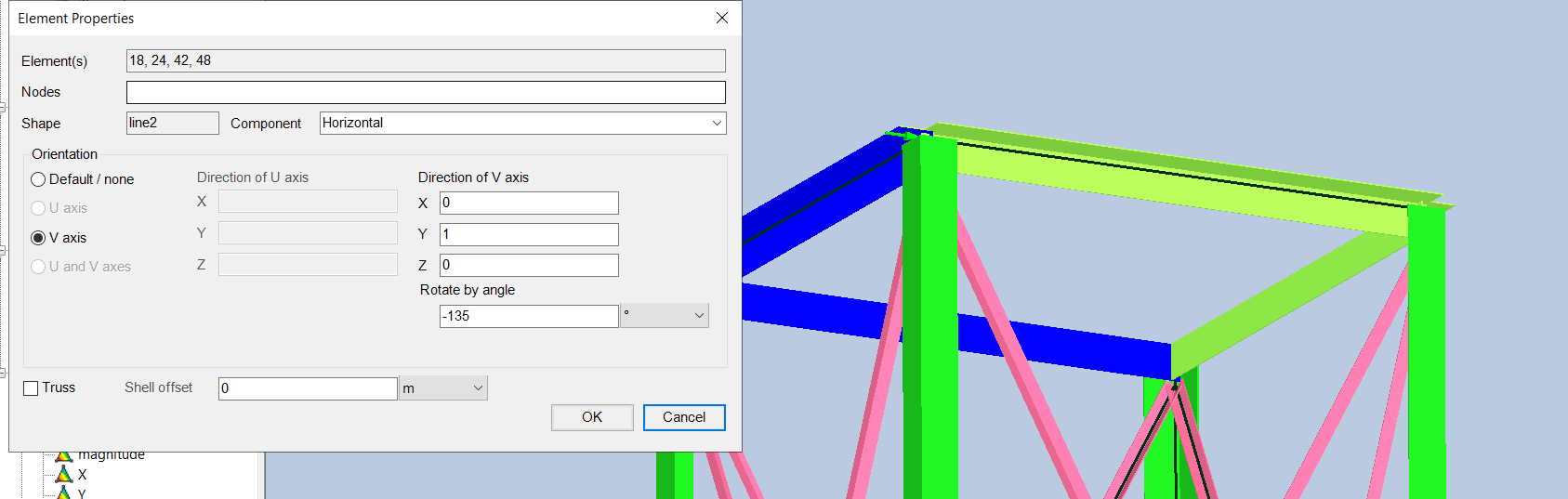Screen dimensions: 1568x499
Task: Click the contour icon next to magnitude
Action: pyautogui.click(x=63, y=456)
